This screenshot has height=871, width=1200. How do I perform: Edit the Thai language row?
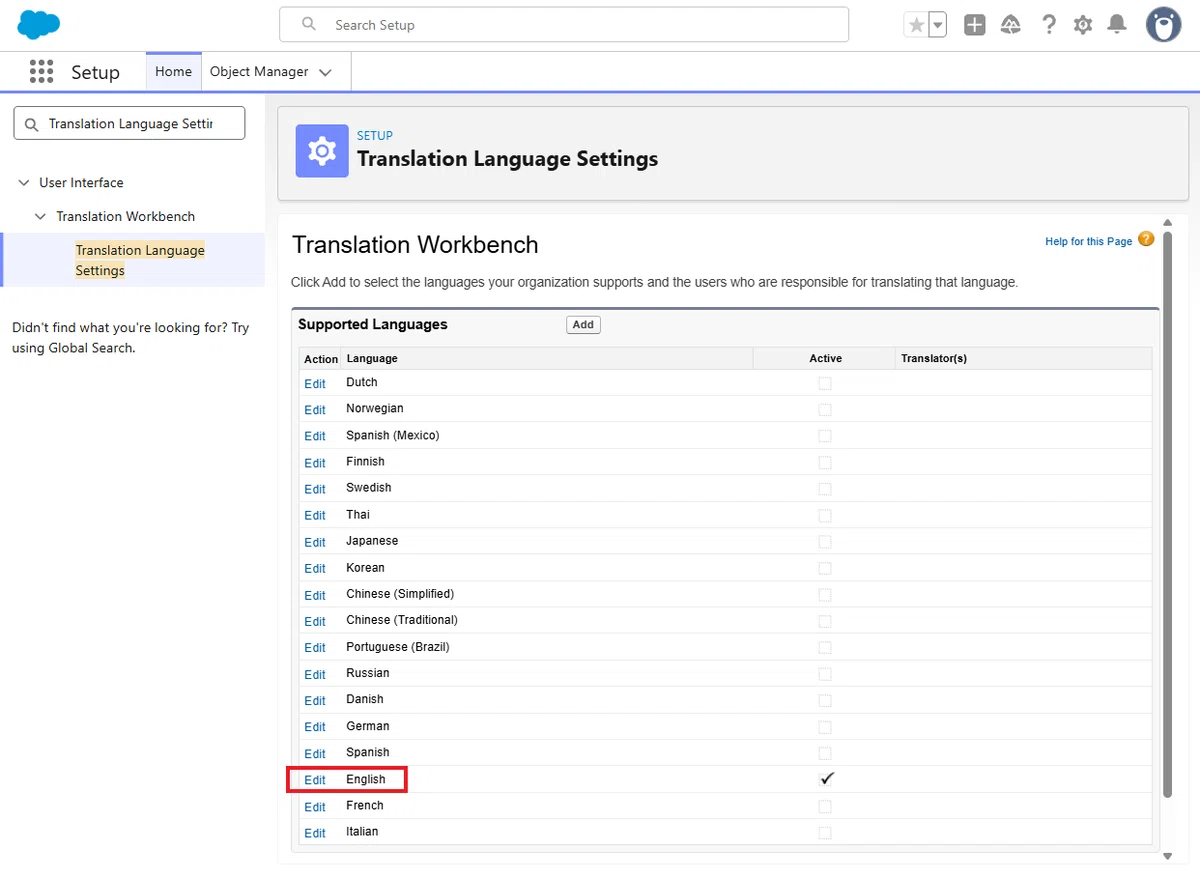pyautogui.click(x=315, y=515)
